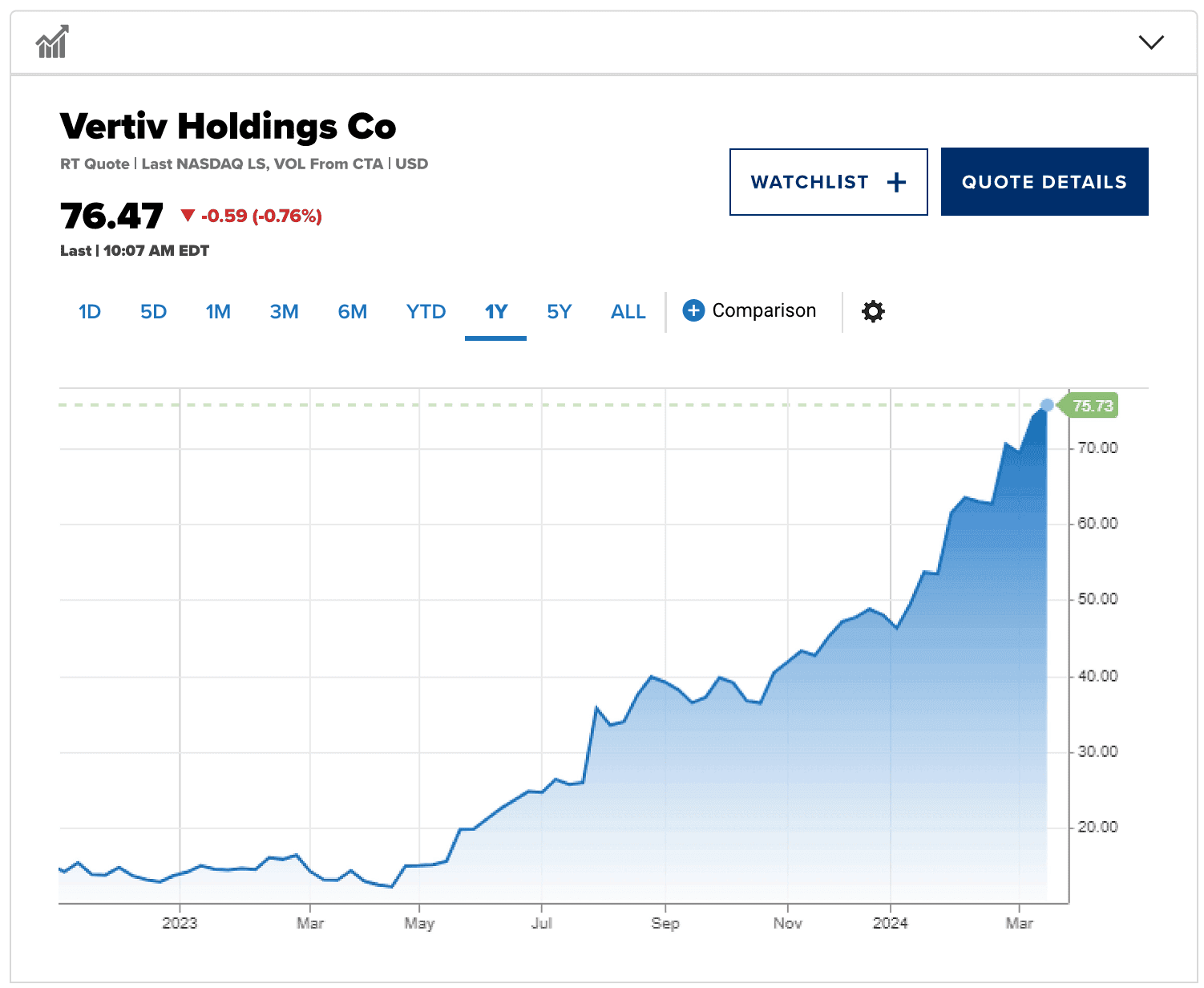Click the 60.00 y-axis label
This screenshot has height=988, width=1204.
tap(1097, 523)
